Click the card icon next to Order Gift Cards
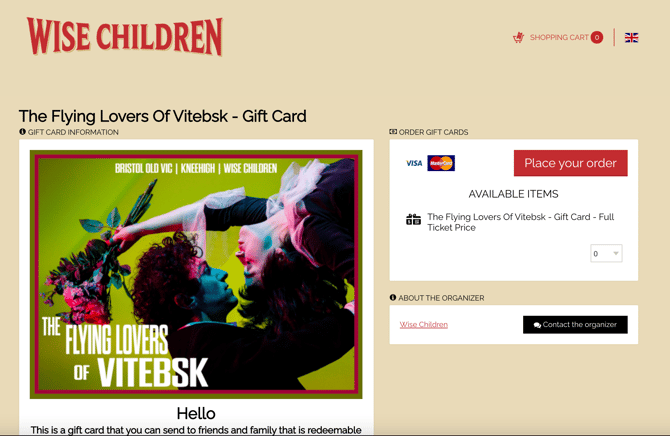 393,132
